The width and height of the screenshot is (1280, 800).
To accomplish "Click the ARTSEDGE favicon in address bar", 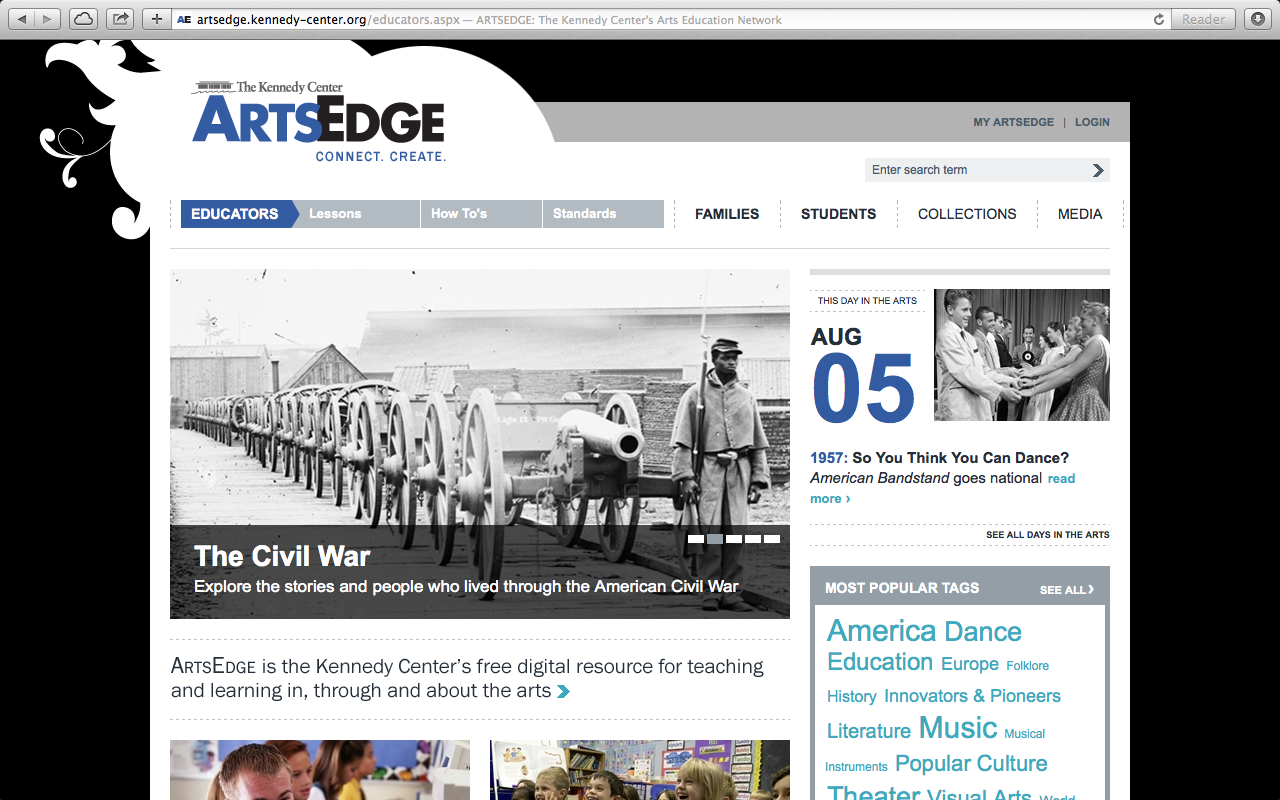I will click(184, 19).
